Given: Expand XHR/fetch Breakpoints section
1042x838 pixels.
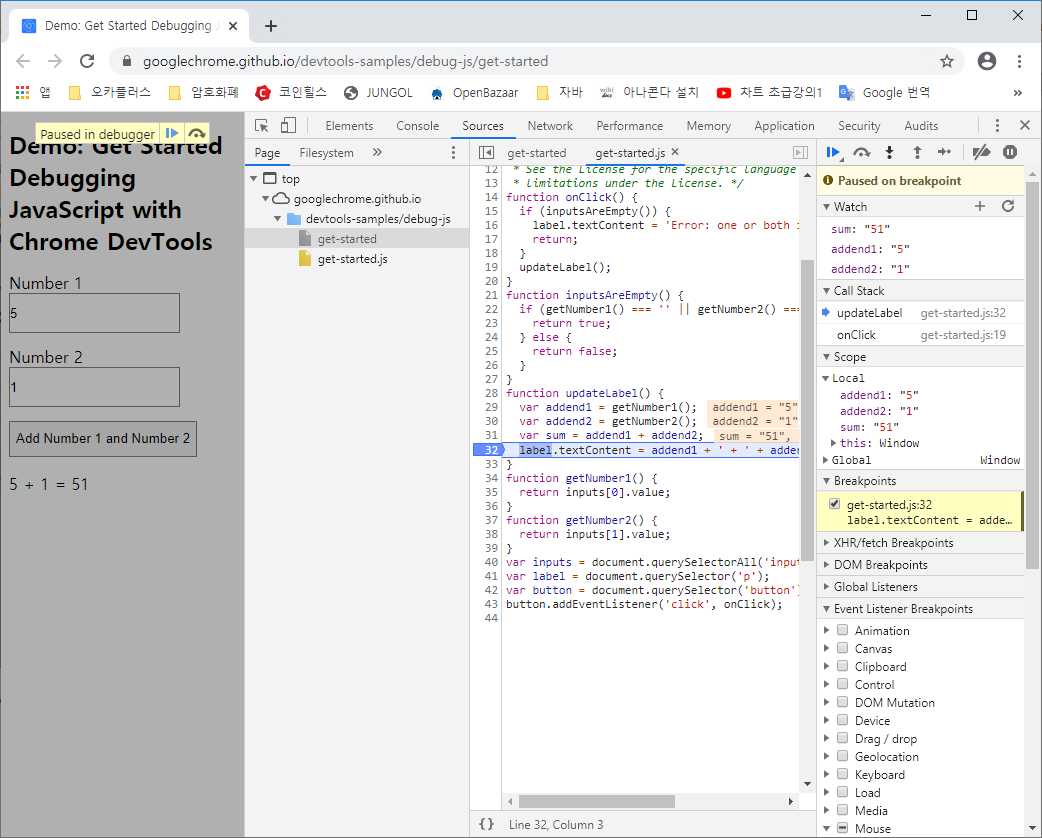Looking at the screenshot, I should [827, 542].
